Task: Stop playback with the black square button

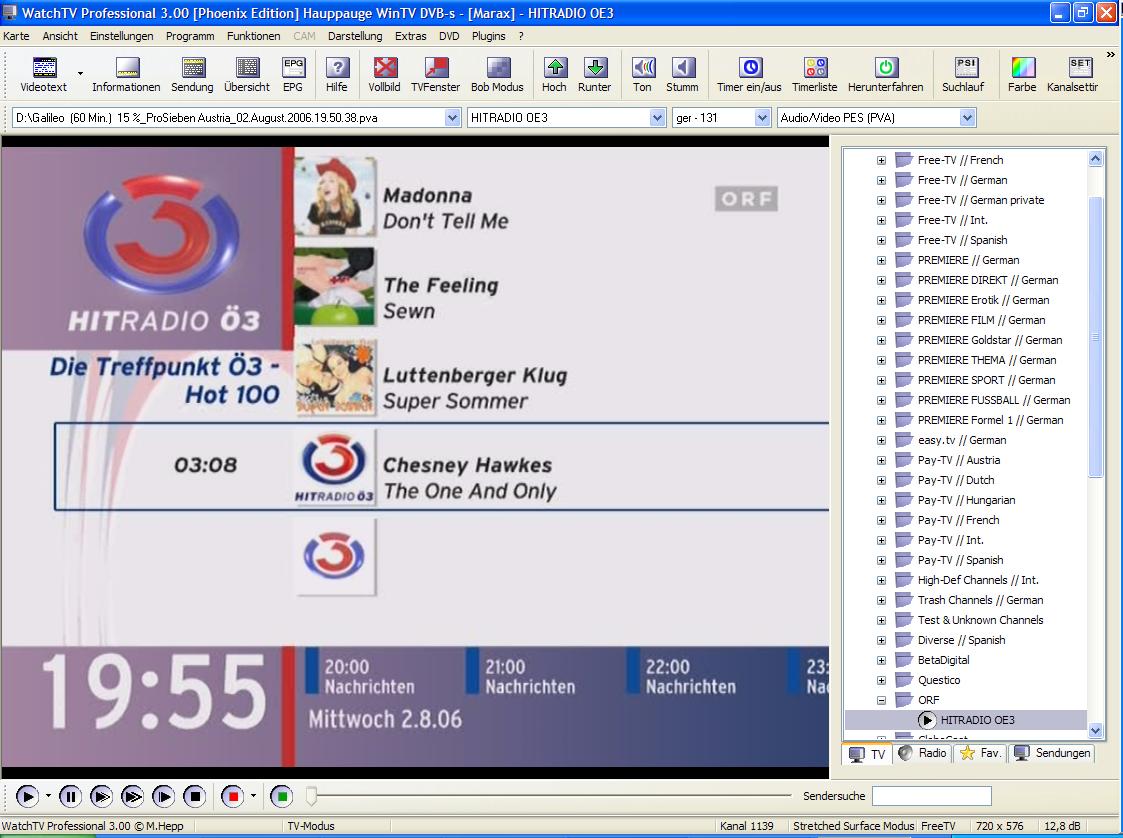Action: pyautogui.click(x=195, y=796)
